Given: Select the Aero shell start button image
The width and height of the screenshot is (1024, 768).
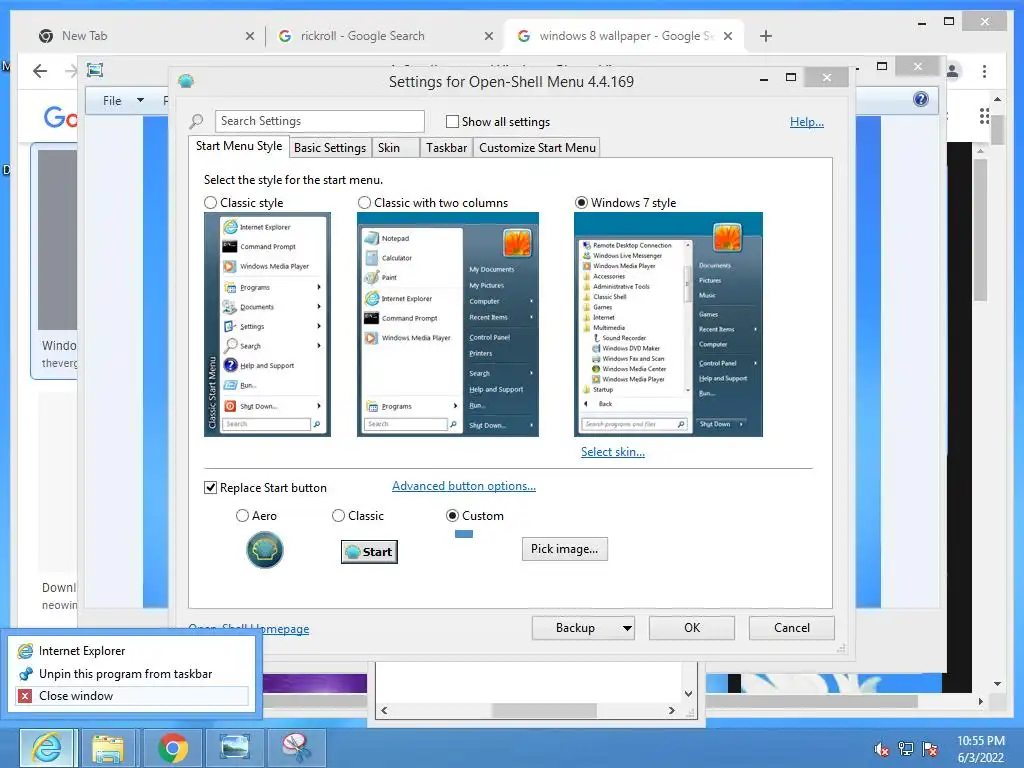Looking at the screenshot, I should coord(264,550).
